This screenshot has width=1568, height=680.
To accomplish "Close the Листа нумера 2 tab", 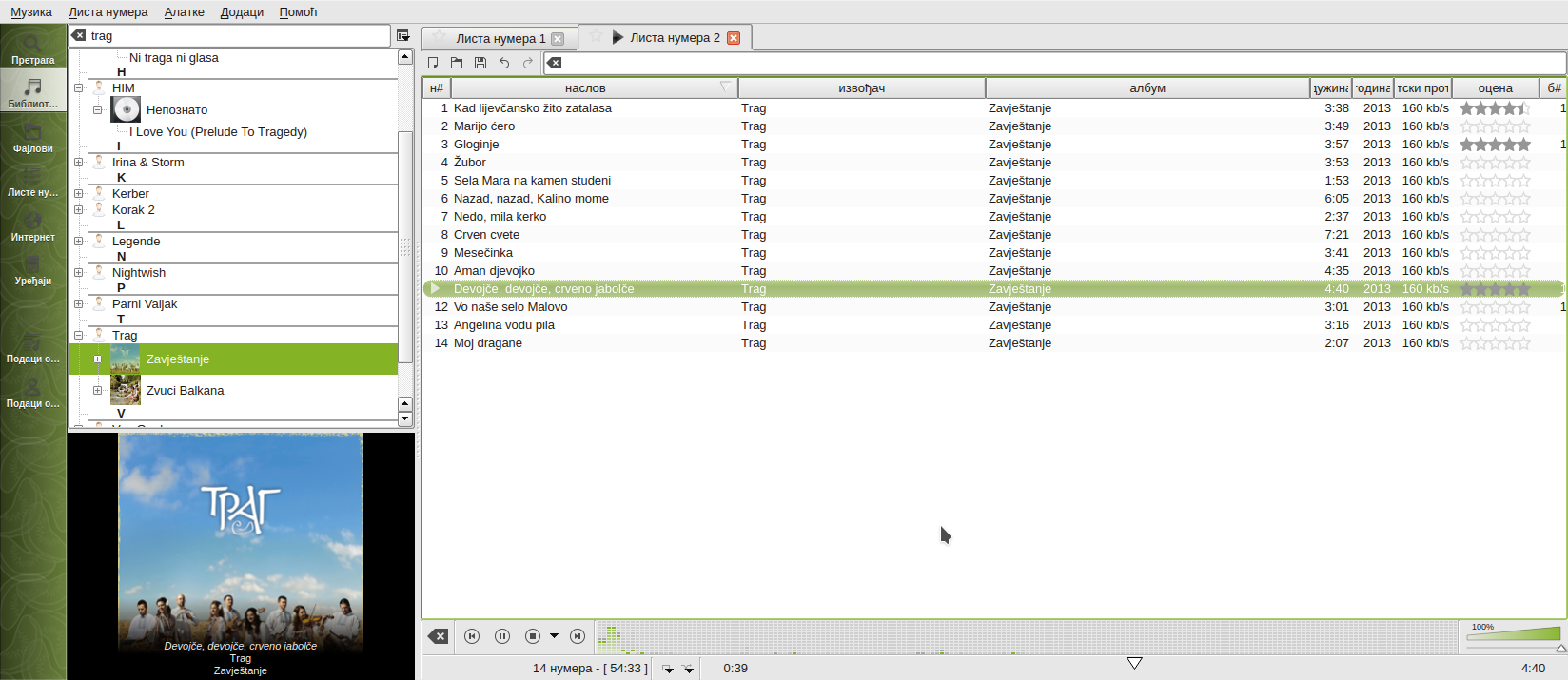I will click(734, 38).
